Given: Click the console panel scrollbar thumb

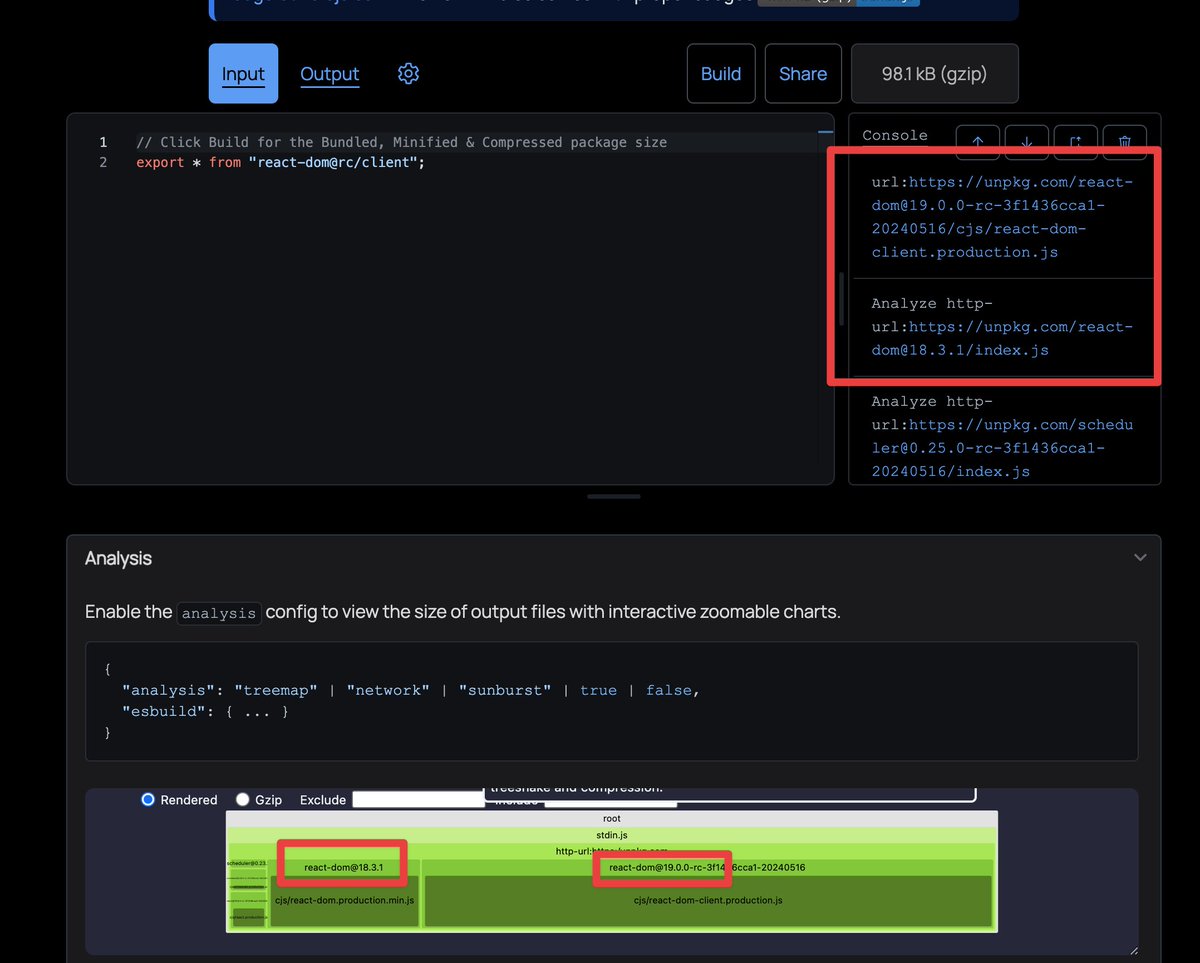Looking at the screenshot, I should coord(842,298).
